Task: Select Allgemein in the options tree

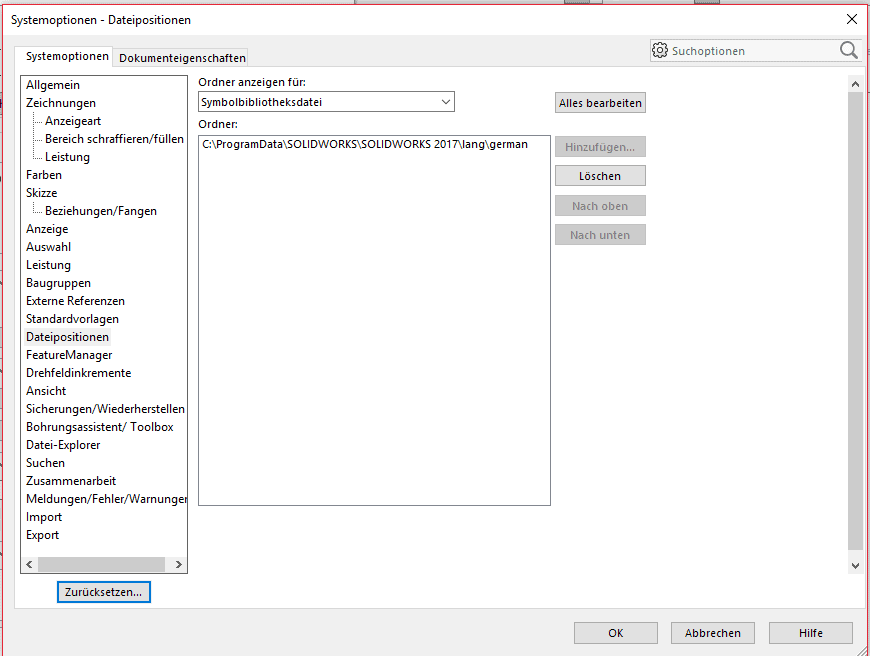Action: click(53, 85)
